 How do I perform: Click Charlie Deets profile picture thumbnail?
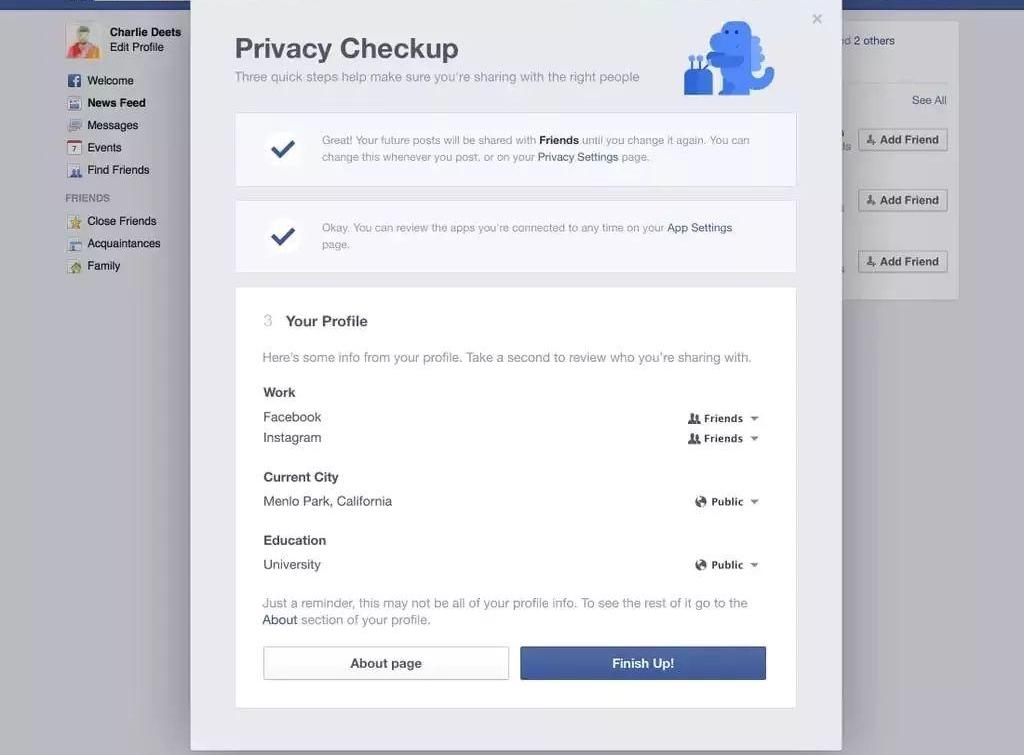pyautogui.click(x=83, y=40)
